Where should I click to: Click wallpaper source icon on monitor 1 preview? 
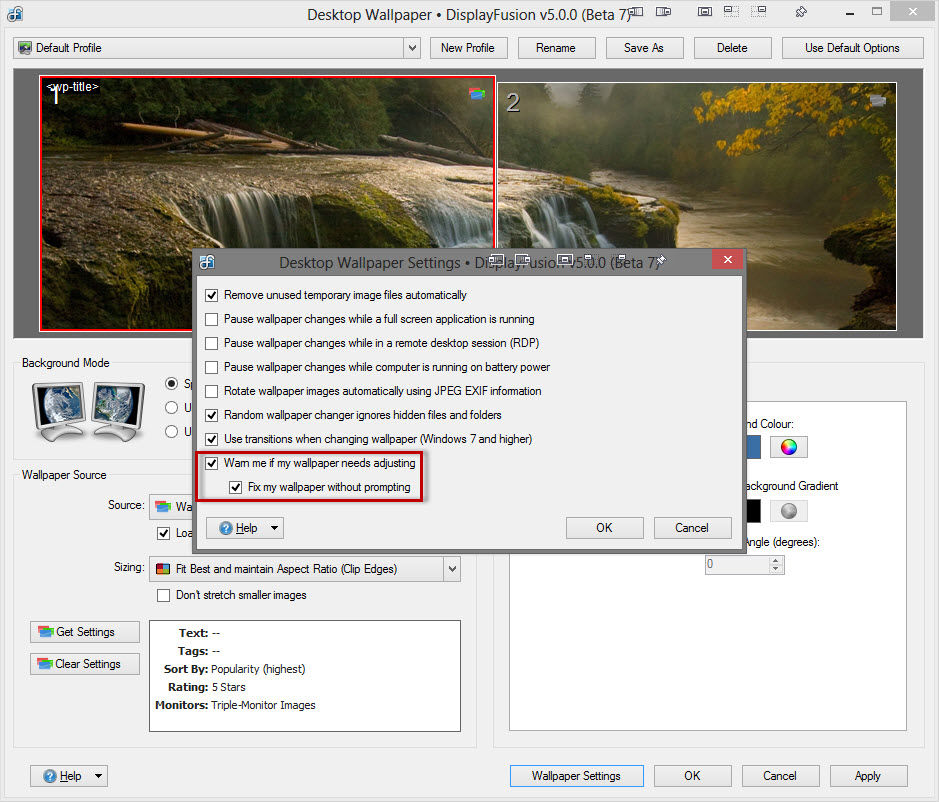click(477, 94)
